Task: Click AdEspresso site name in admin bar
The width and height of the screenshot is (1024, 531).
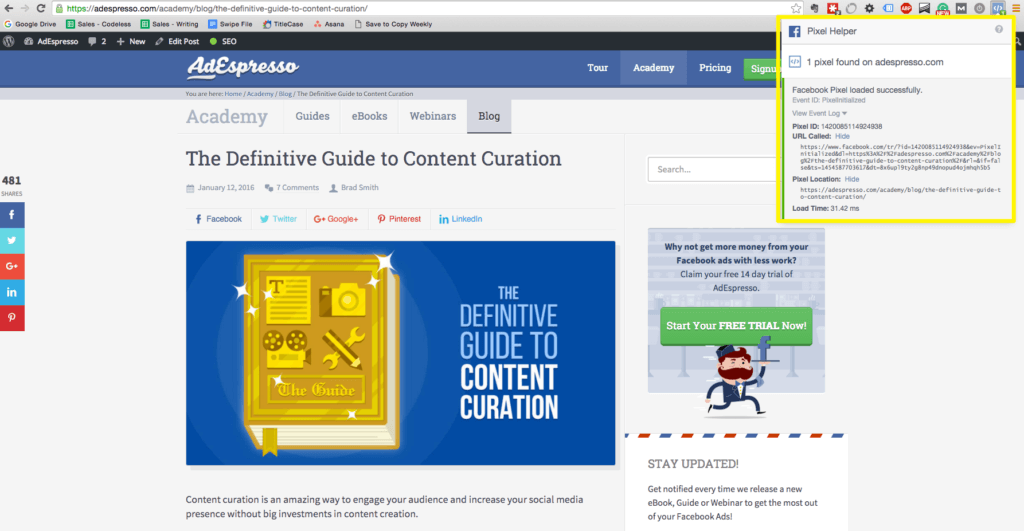Action: (51, 41)
